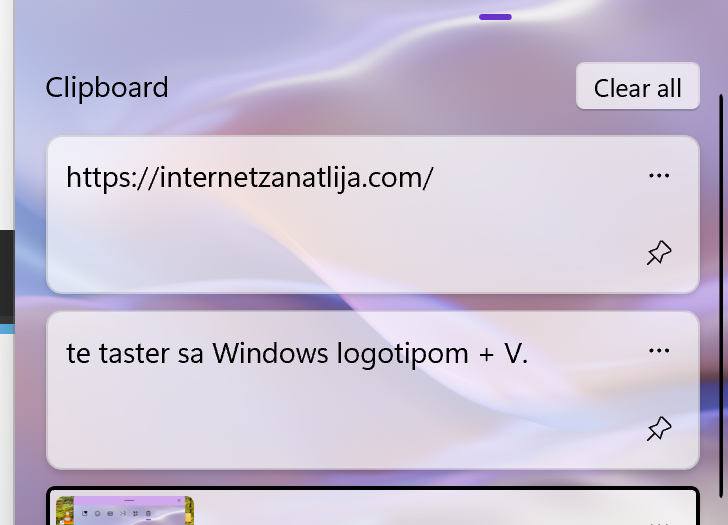The height and width of the screenshot is (525, 728).
Task: Click the trash icon shown in the thumbnail preview
Action: click(149, 513)
